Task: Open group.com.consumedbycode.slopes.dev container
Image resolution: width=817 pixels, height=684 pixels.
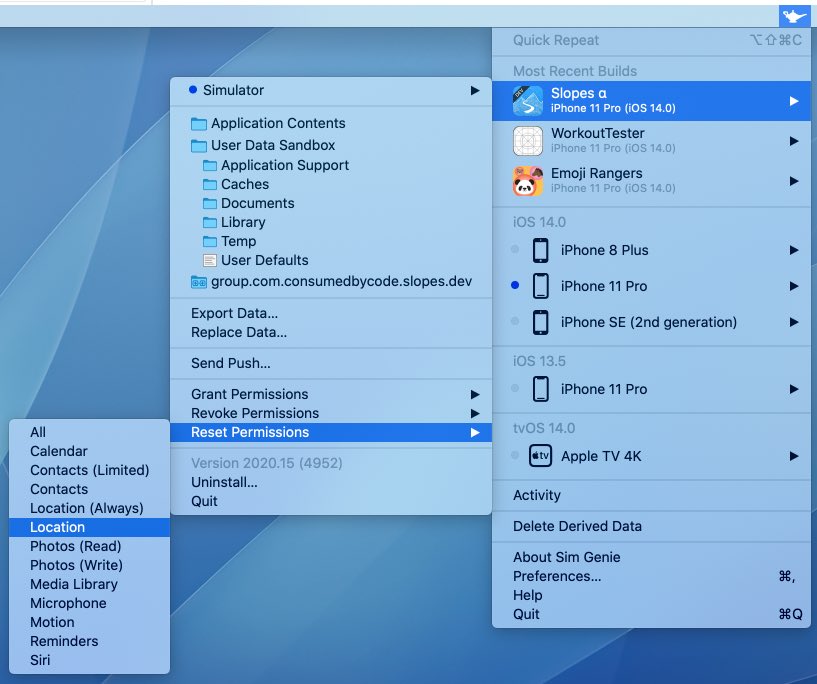Action: [x=331, y=282]
